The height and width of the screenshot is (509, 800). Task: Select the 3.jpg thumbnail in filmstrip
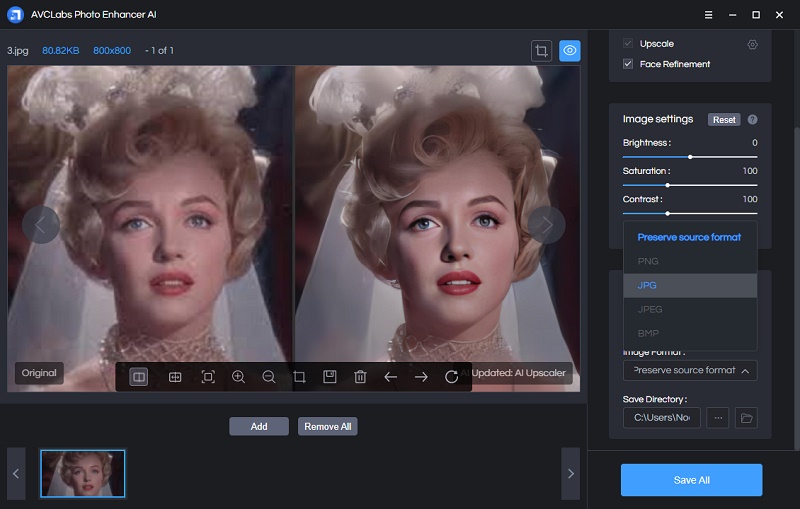[x=83, y=473]
